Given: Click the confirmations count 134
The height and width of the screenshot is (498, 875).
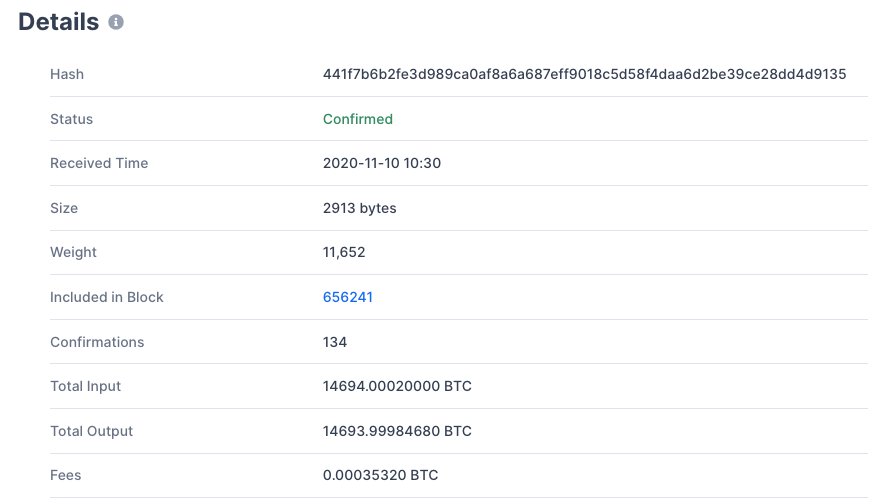Looking at the screenshot, I should (335, 342).
